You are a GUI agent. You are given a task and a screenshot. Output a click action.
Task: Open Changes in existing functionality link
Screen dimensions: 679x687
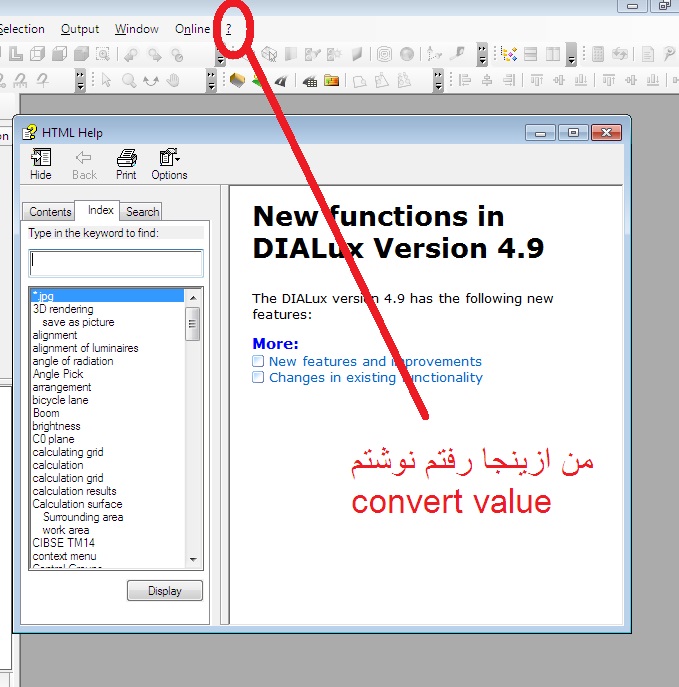[375, 377]
